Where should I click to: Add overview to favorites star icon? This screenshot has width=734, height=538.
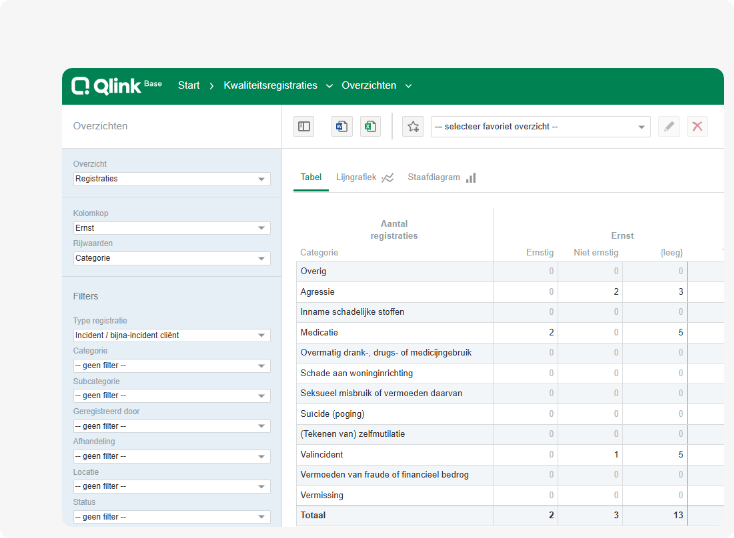413,126
